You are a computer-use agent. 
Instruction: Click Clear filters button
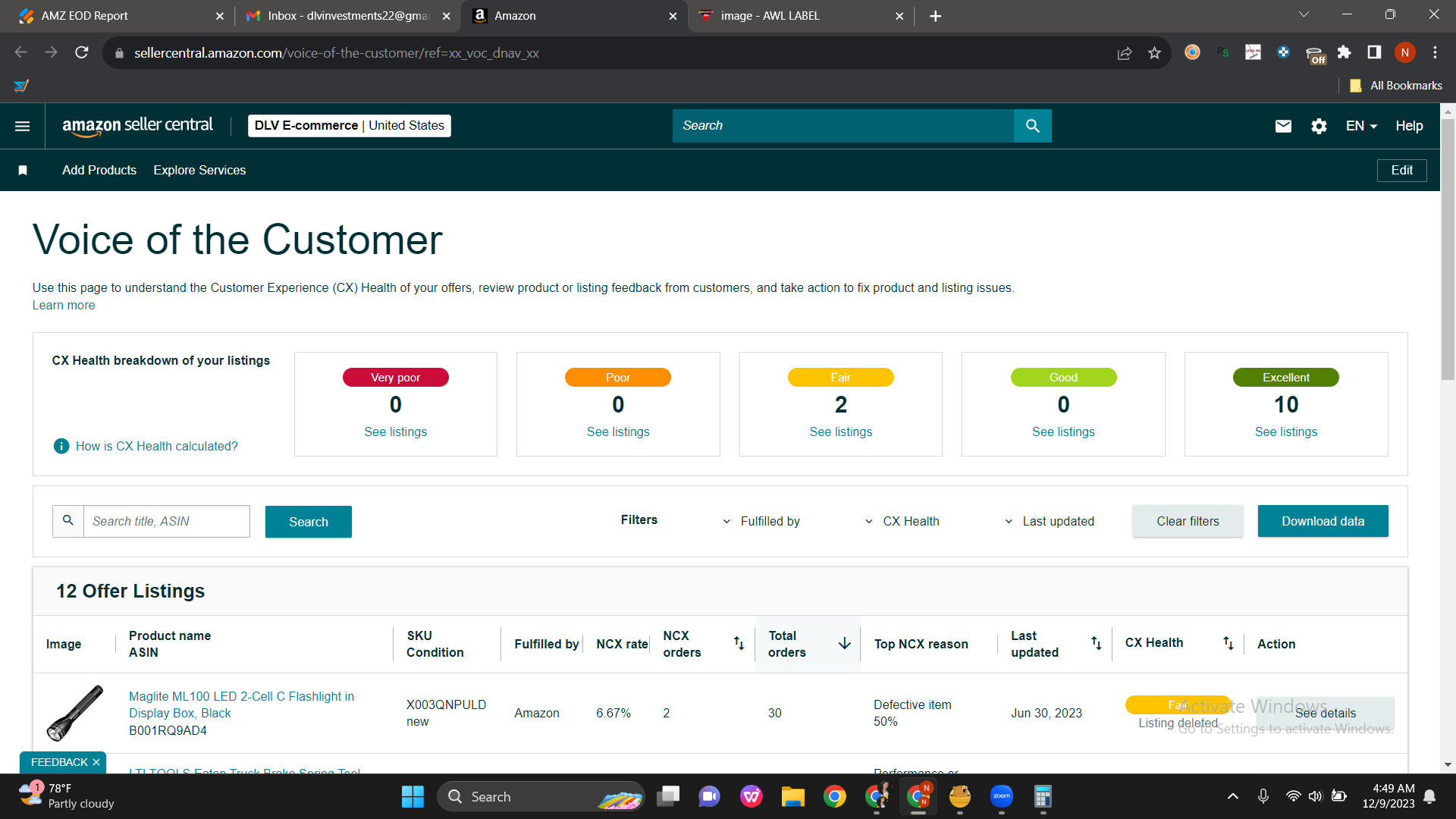pos(1188,521)
